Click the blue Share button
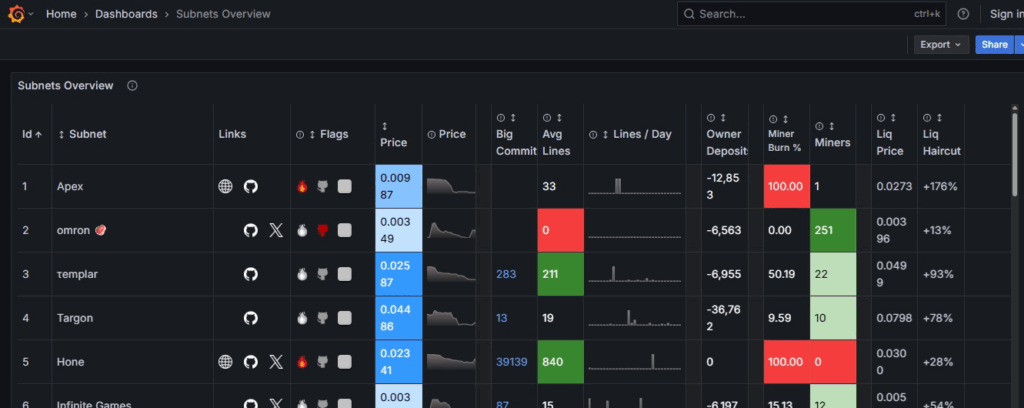Viewport: 1024px width, 408px height. click(x=994, y=44)
